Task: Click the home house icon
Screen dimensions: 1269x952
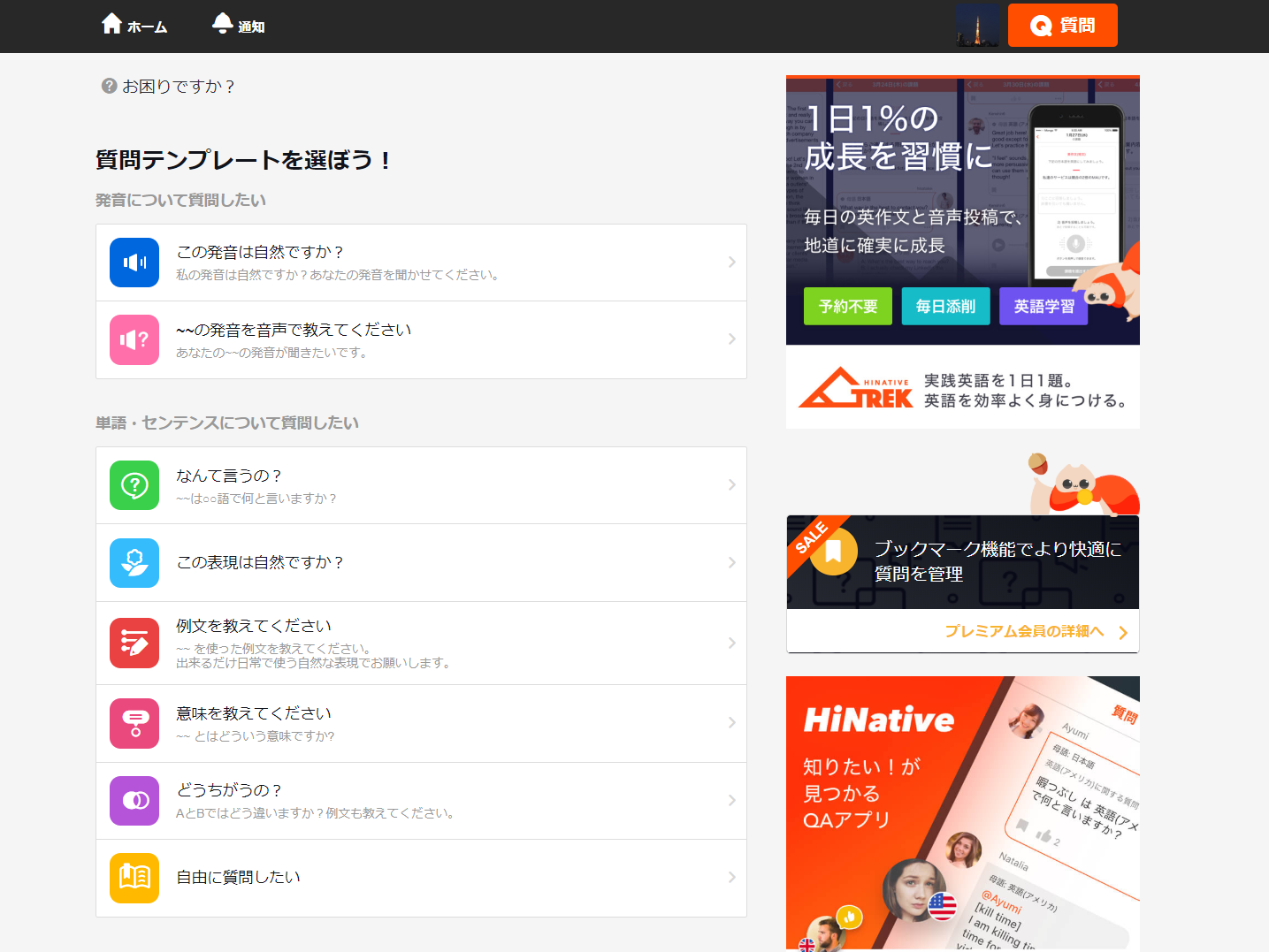Action: click(111, 24)
